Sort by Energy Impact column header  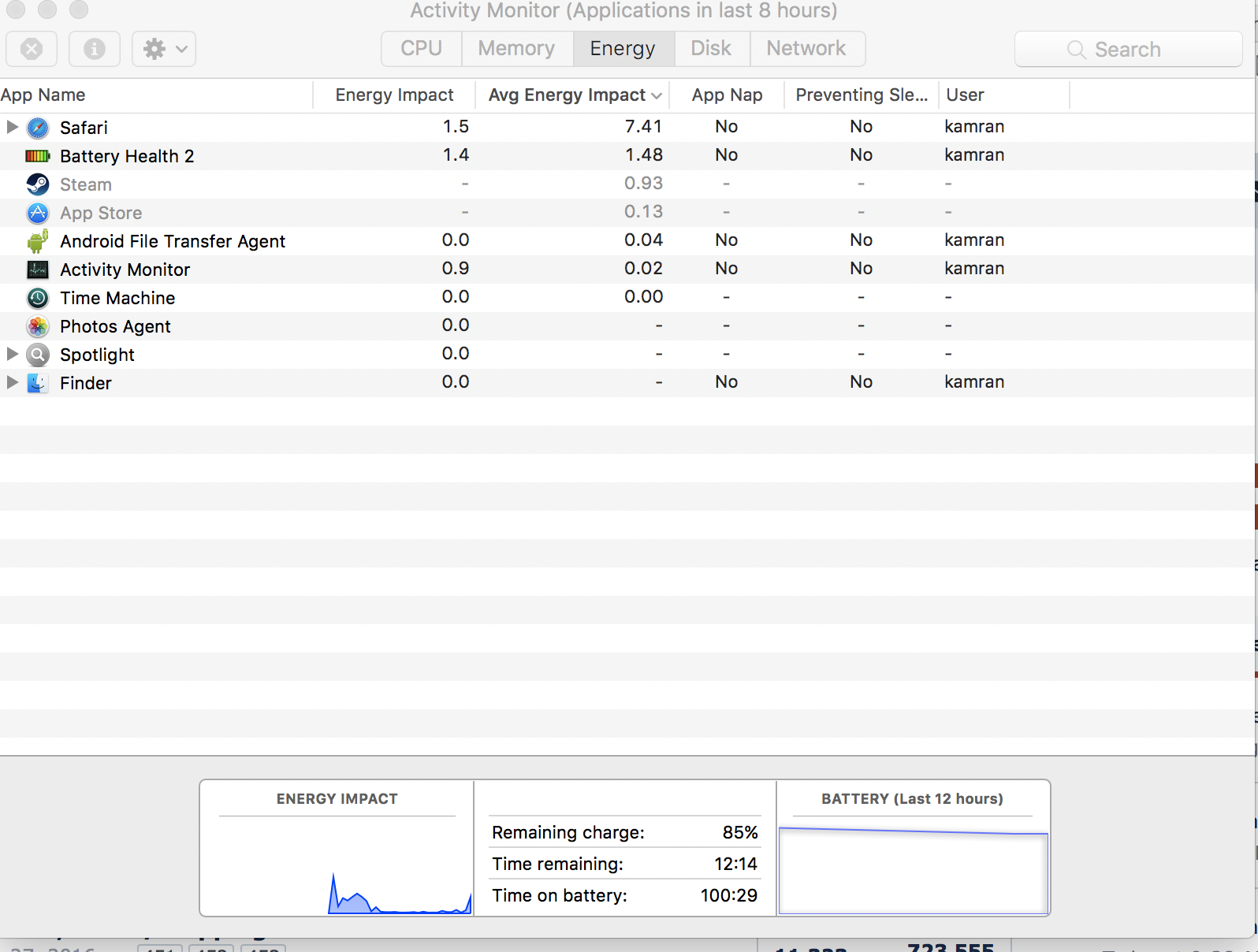[394, 95]
